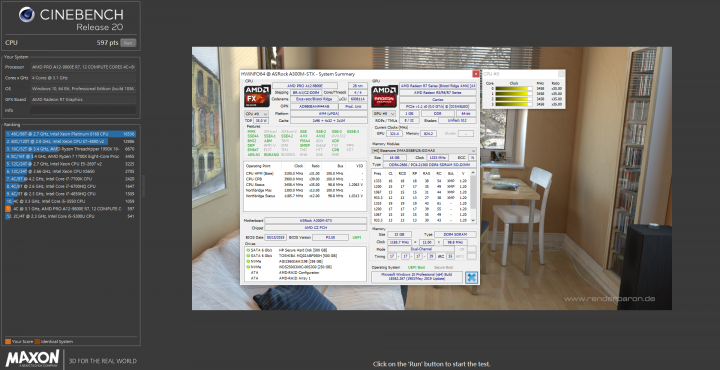720x370 pixels.
Task: Select the Core i7-4850HQ ranking row
Action: click(x=70, y=194)
